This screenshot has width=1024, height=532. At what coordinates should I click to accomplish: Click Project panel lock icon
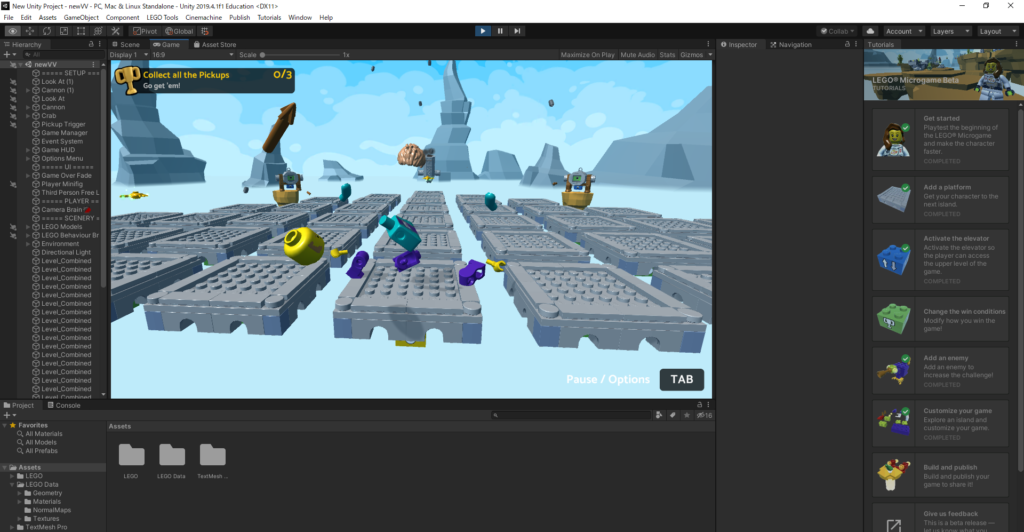(699, 405)
